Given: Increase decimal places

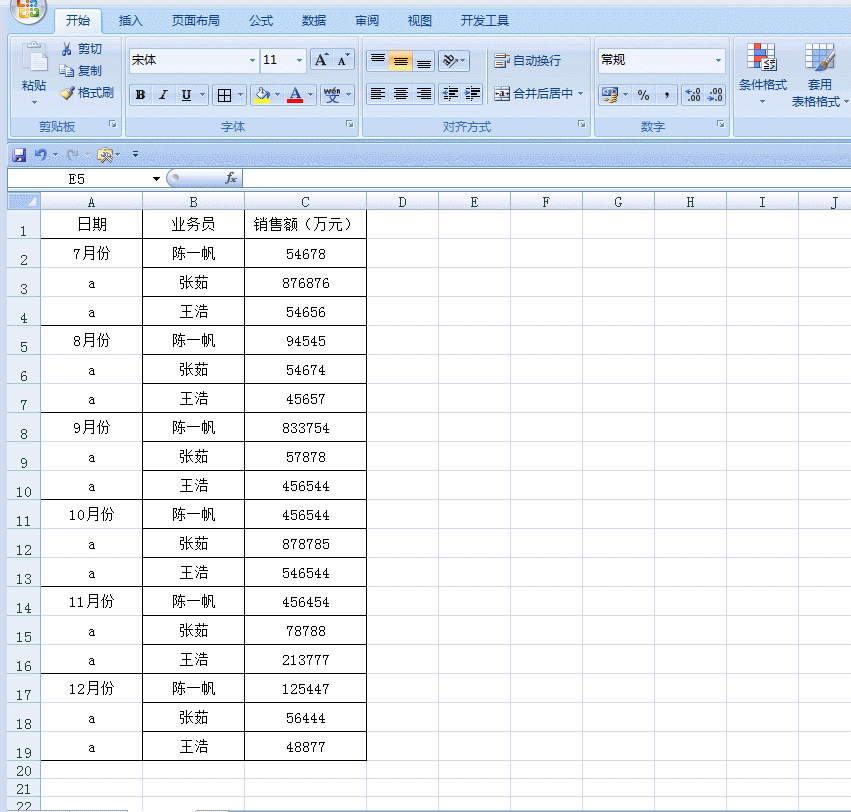Looking at the screenshot, I should pos(693,95).
